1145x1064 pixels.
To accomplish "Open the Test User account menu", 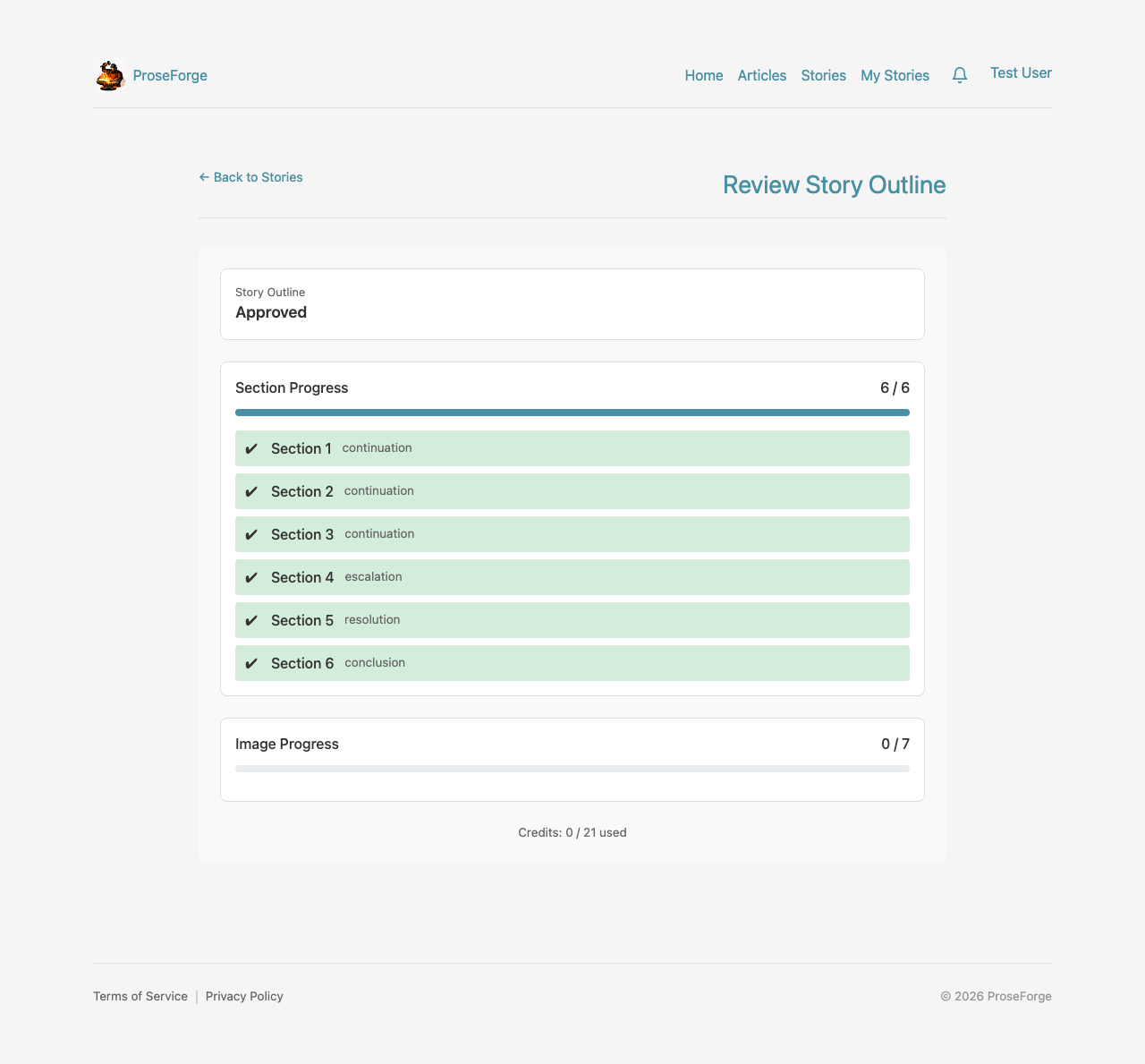I will pos(1021,73).
